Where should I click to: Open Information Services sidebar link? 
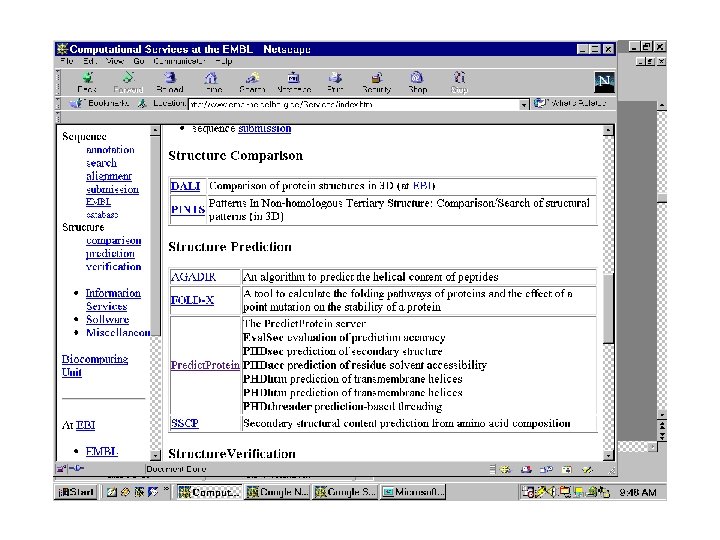[113, 299]
